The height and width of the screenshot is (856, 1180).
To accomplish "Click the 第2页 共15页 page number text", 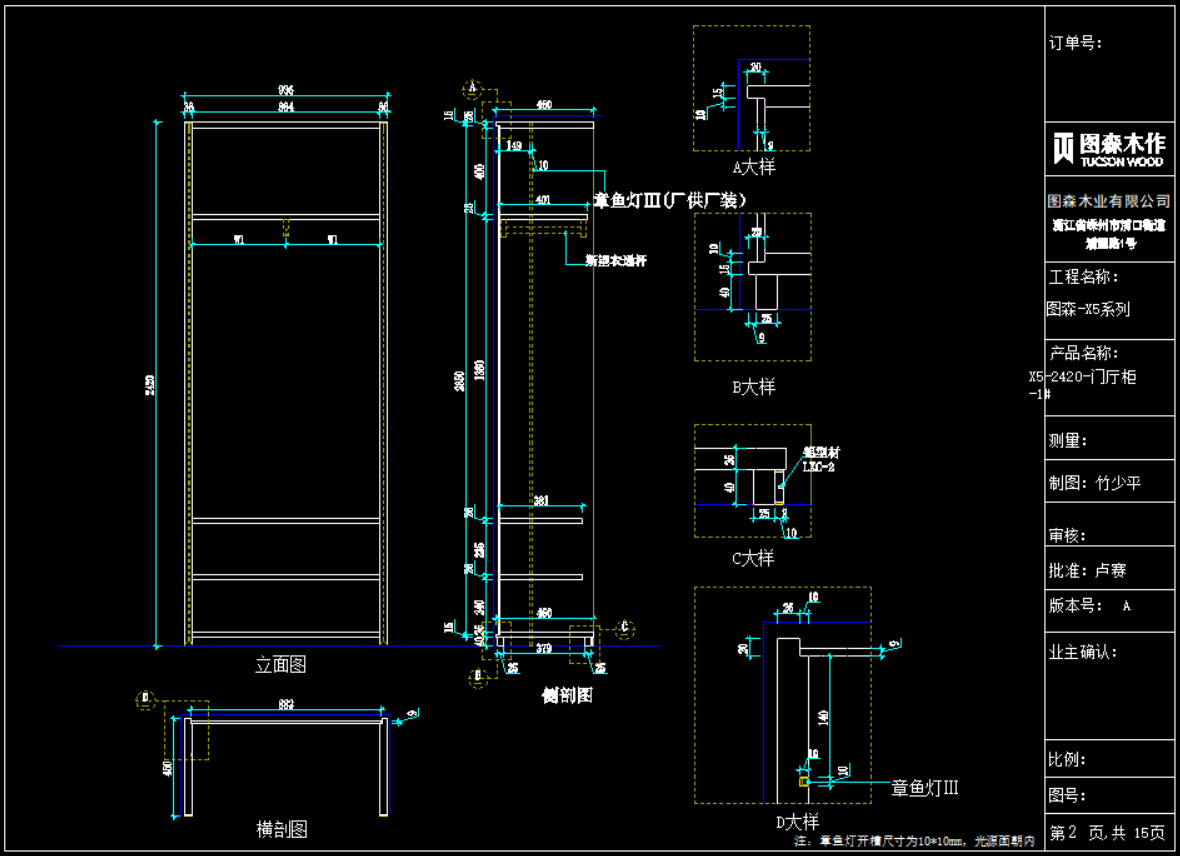I will point(1107,832).
